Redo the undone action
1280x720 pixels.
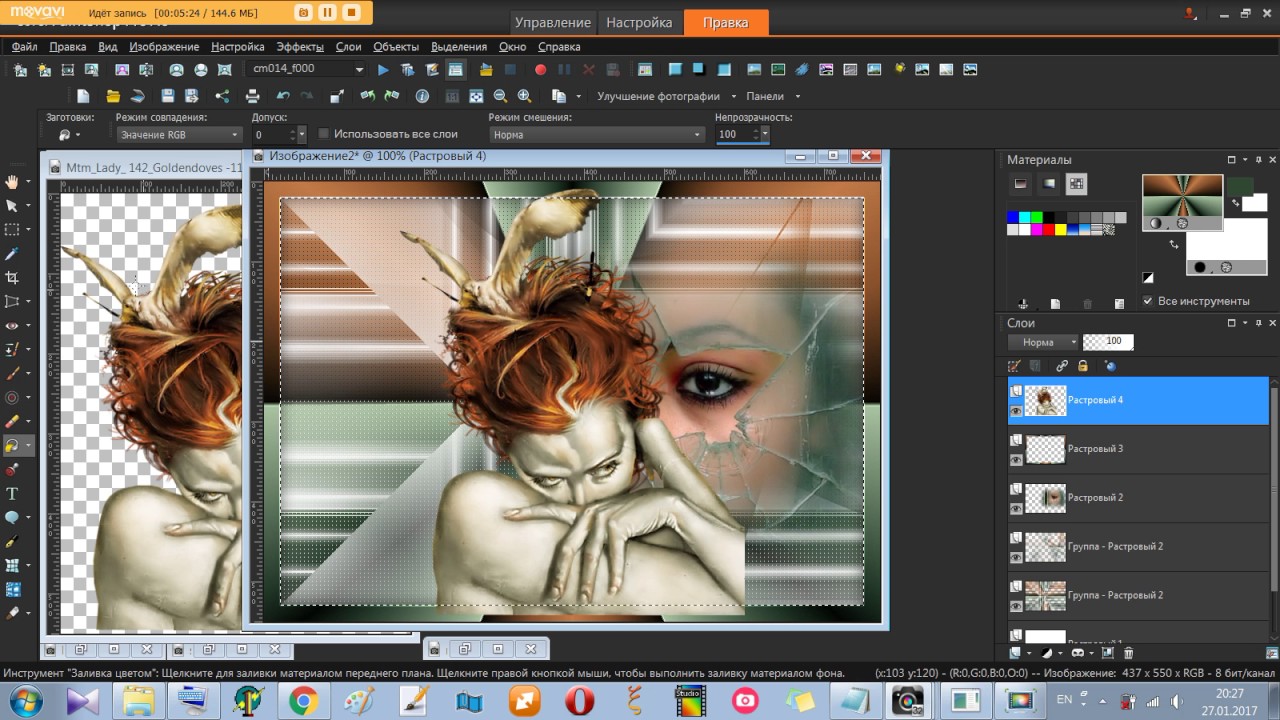click(307, 96)
